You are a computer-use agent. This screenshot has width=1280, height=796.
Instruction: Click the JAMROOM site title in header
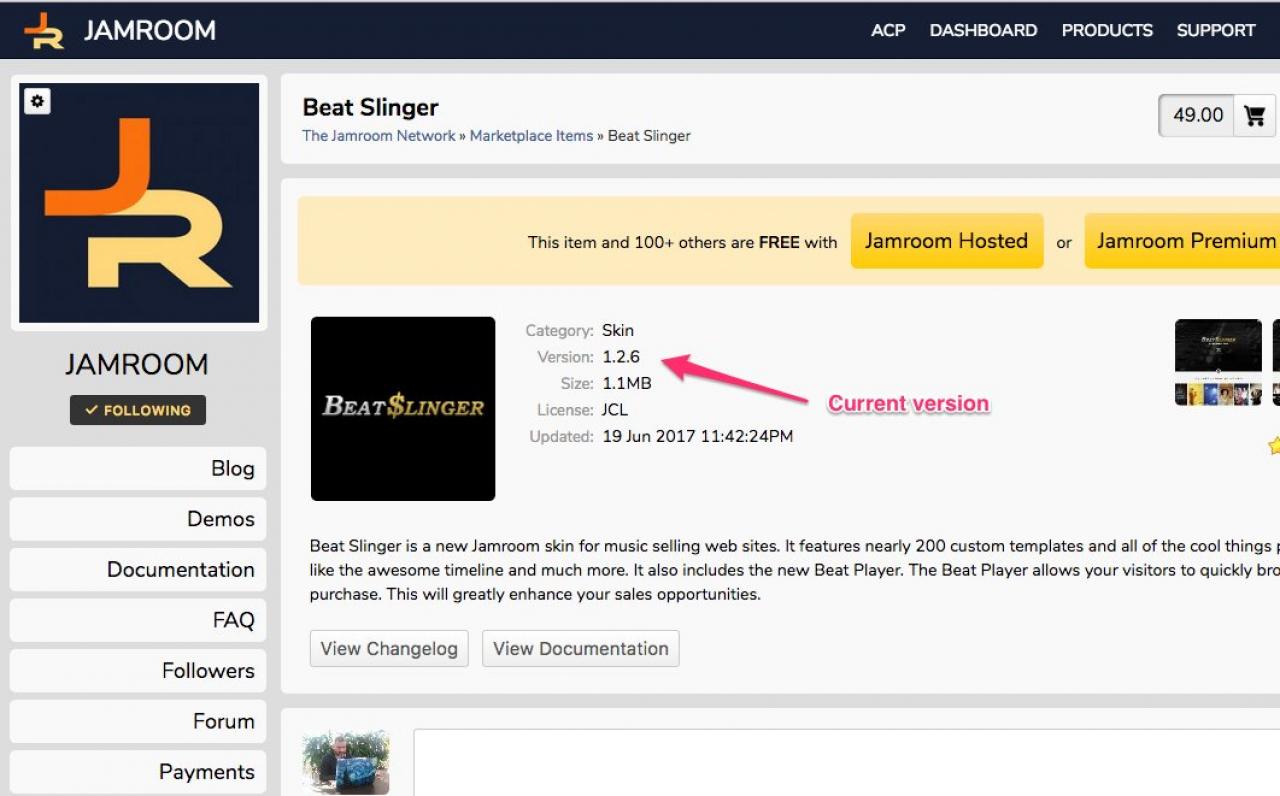[x=150, y=31]
